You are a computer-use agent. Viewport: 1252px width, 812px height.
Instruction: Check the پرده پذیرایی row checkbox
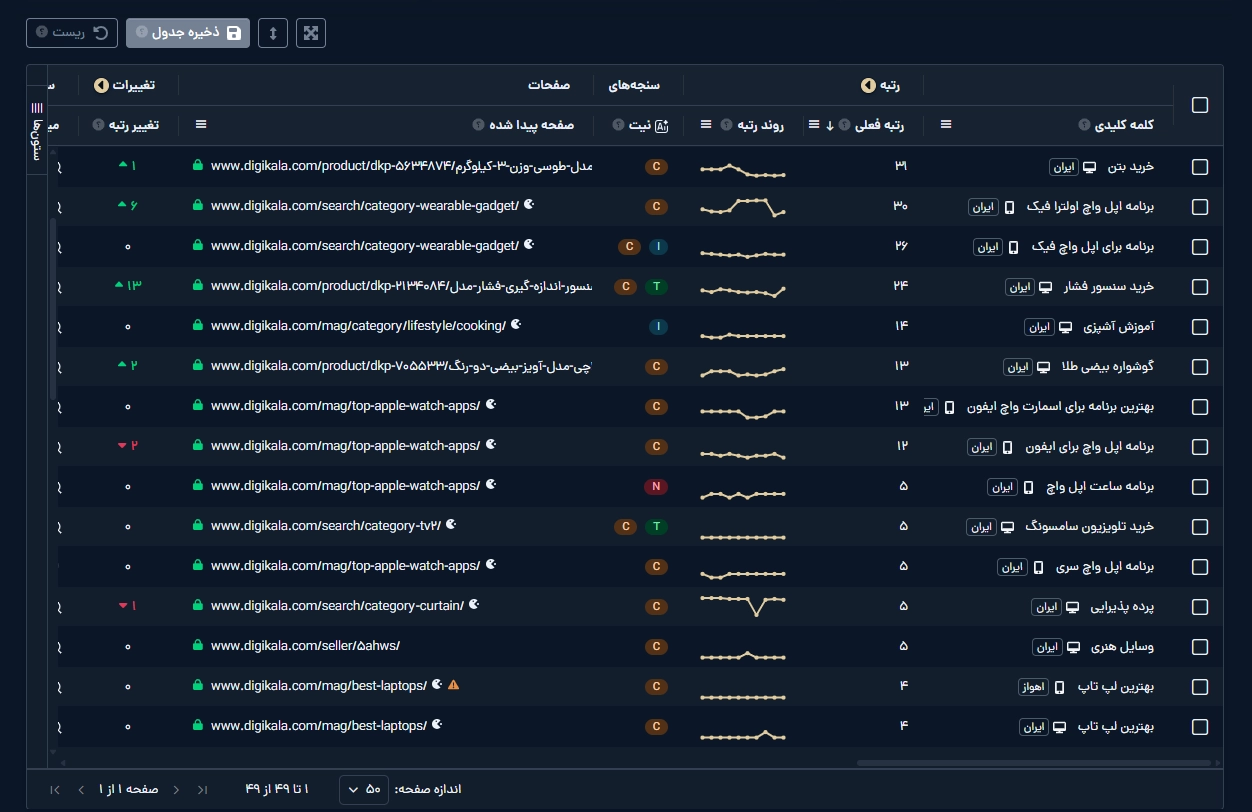(x=1200, y=607)
